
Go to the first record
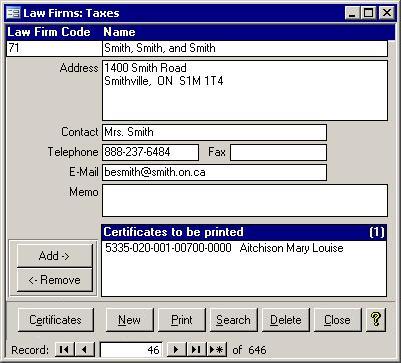pyautogui.click(x=64, y=350)
